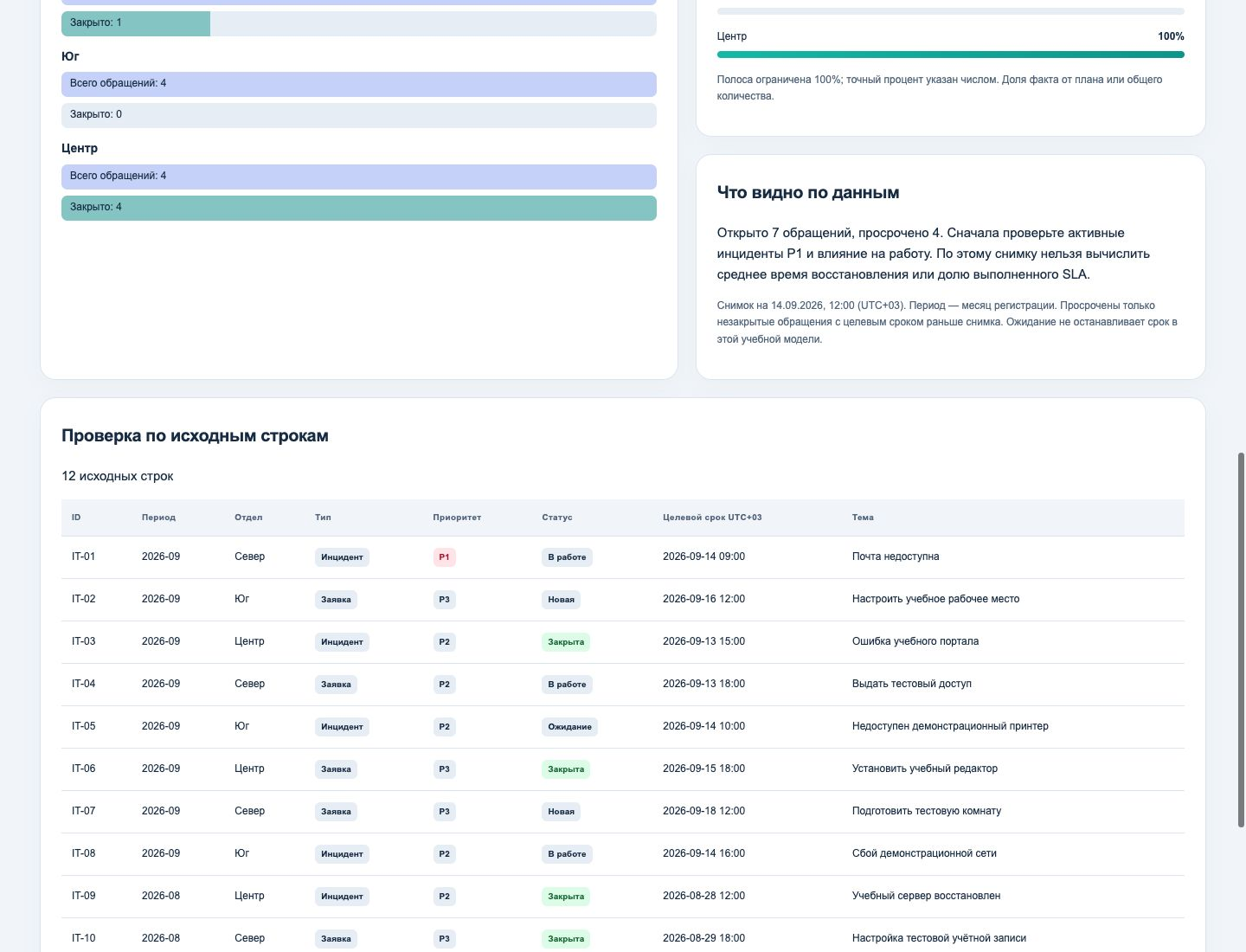Click the Центр progress bar showing 100%
1246x952 pixels.
[x=950, y=55]
